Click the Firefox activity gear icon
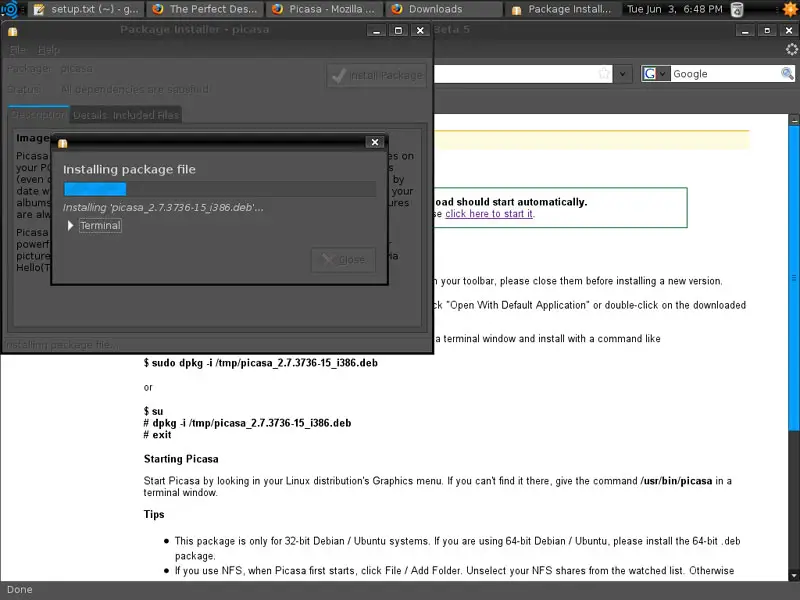 point(791,49)
